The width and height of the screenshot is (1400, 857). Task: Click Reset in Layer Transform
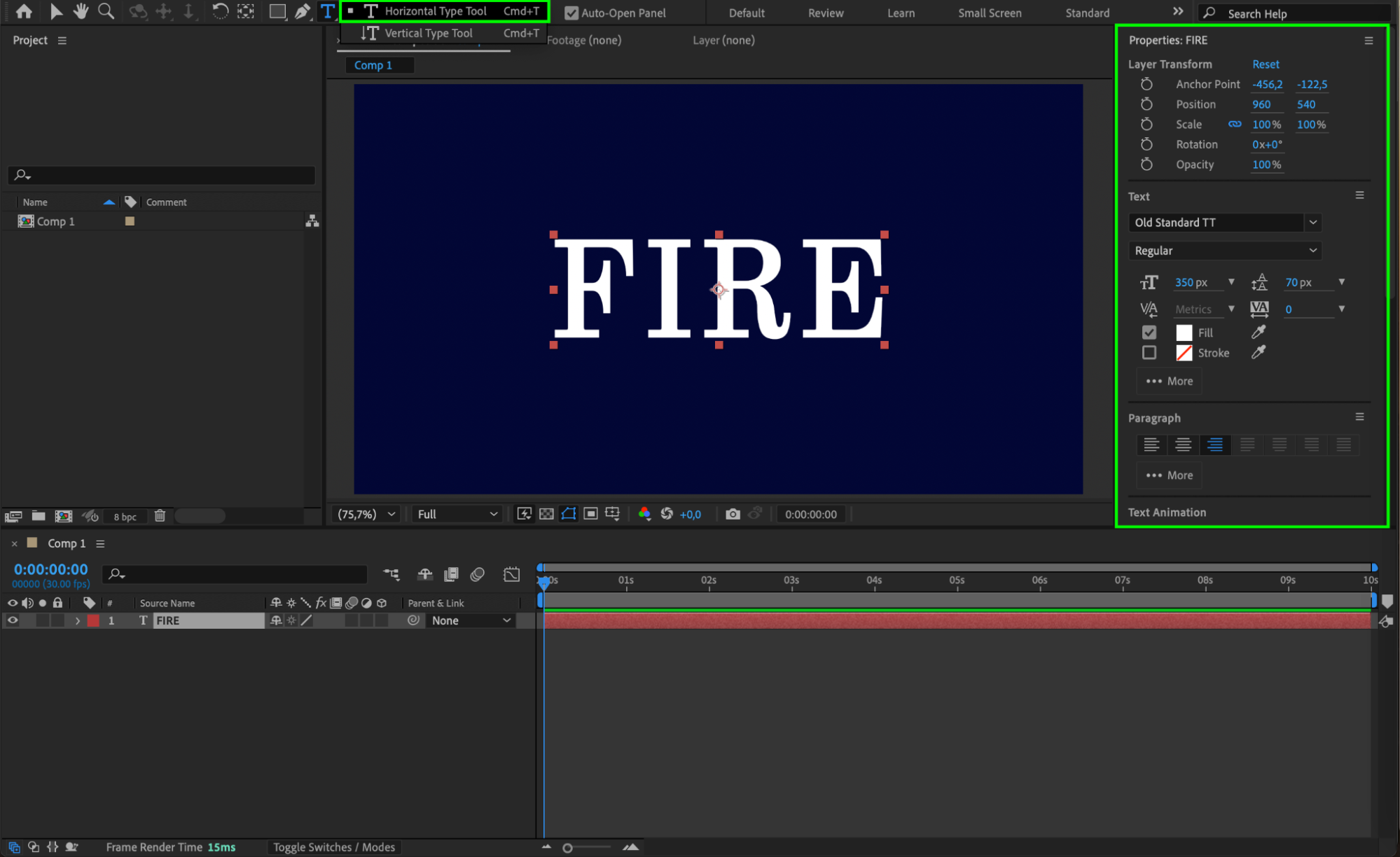1265,64
